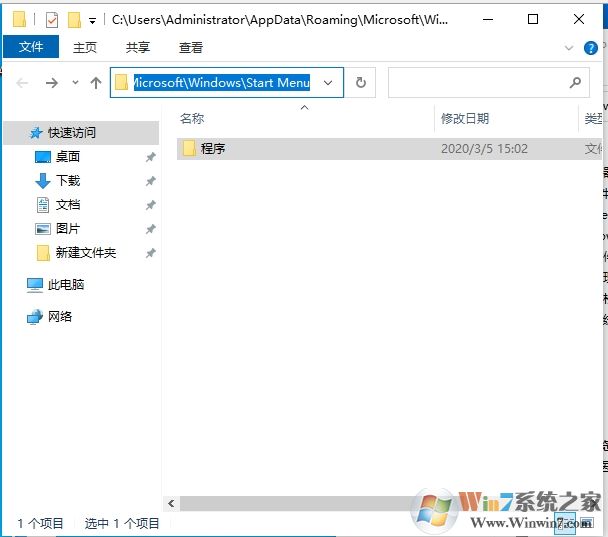This screenshot has height=537, width=608.
Task: Open 图片 in quick access
Action: point(68,228)
